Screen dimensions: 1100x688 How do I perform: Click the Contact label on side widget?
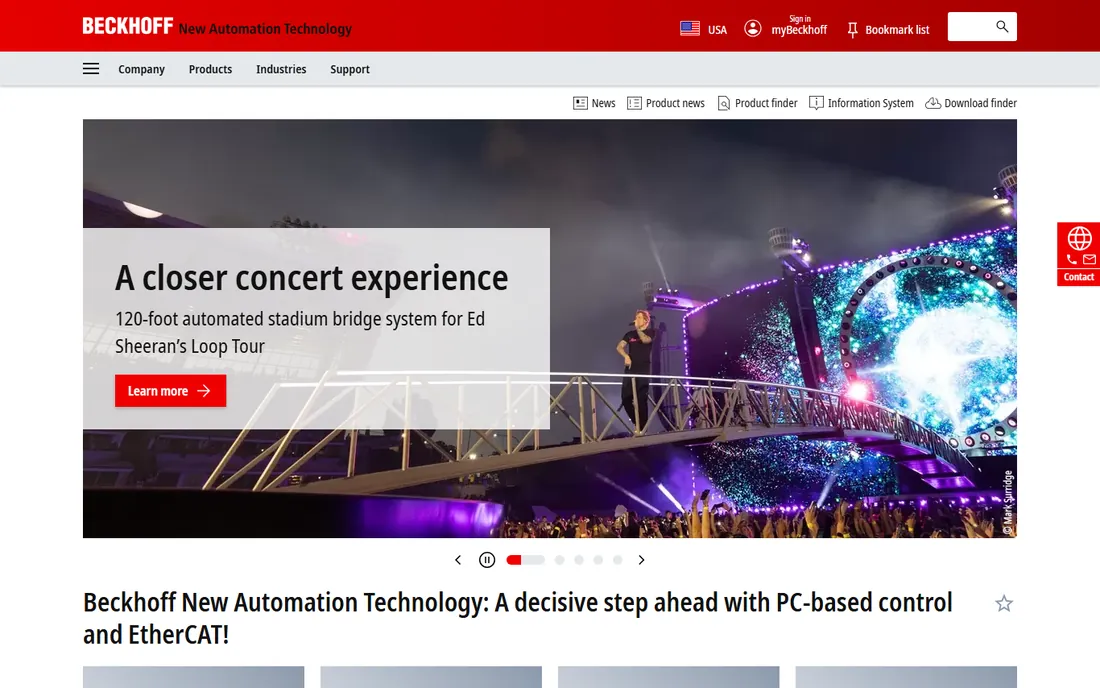pos(1078,277)
